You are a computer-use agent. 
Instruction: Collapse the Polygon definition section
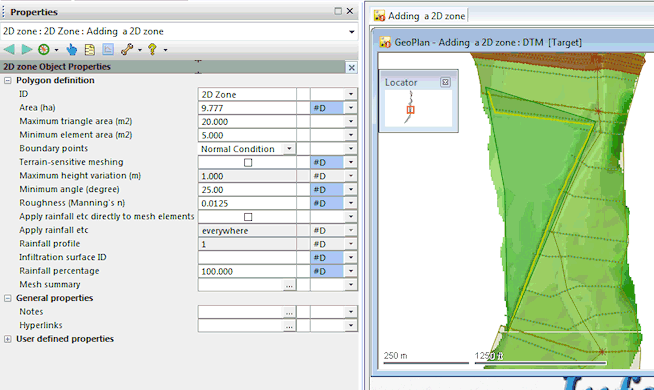(8, 81)
